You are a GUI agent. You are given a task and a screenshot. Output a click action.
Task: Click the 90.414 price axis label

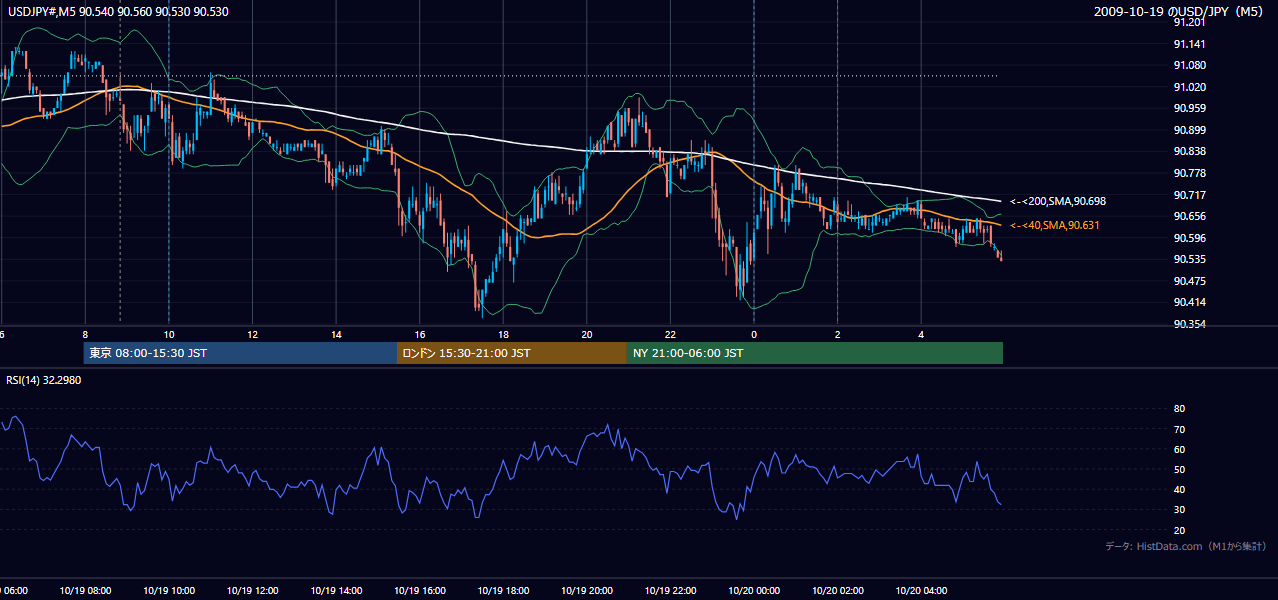1189,302
